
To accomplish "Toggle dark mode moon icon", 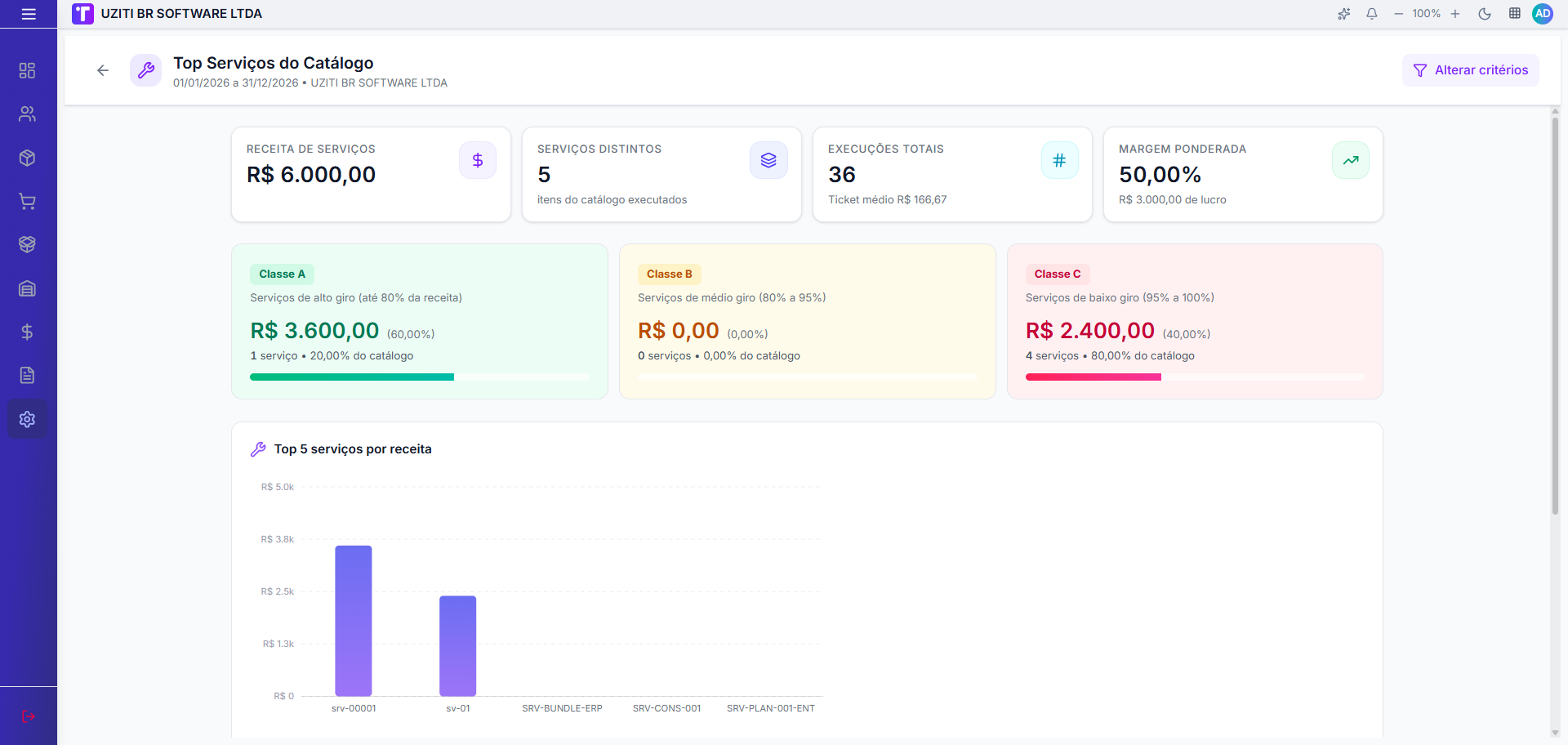I will (1485, 14).
